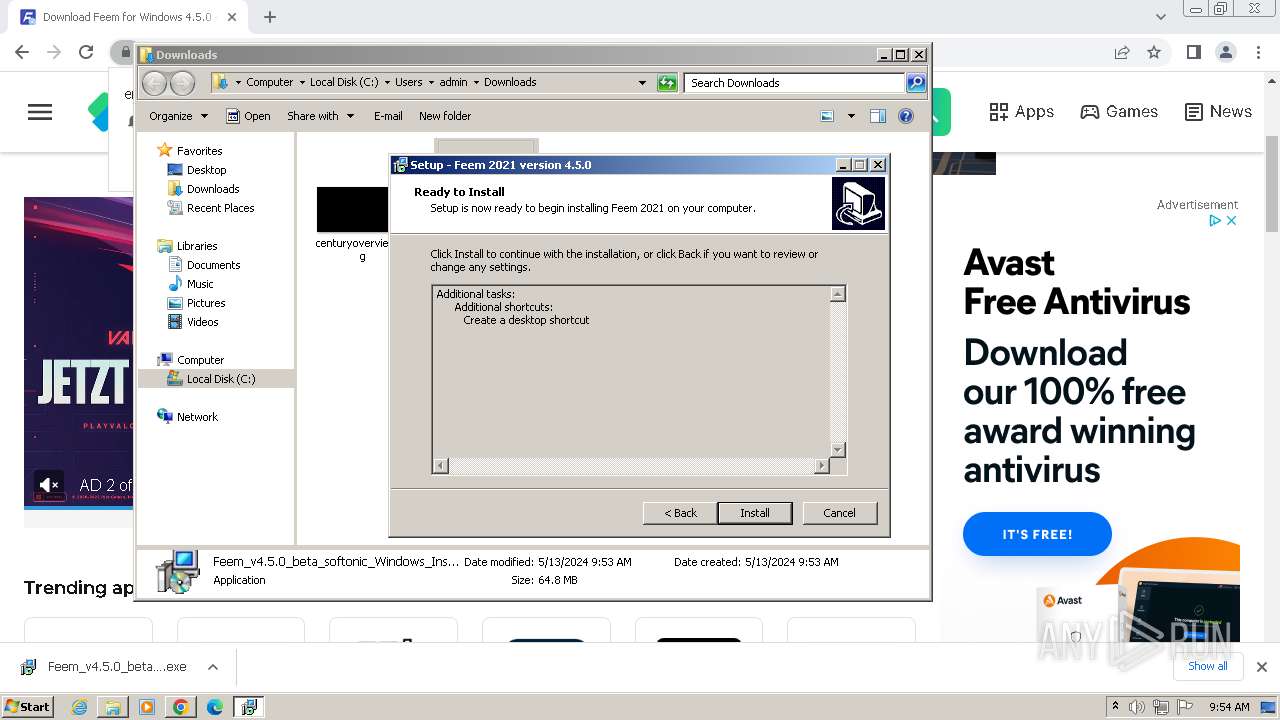This screenshot has height=720, width=1280.
Task: Open Windows Start menu
Action: coord(28,707)
